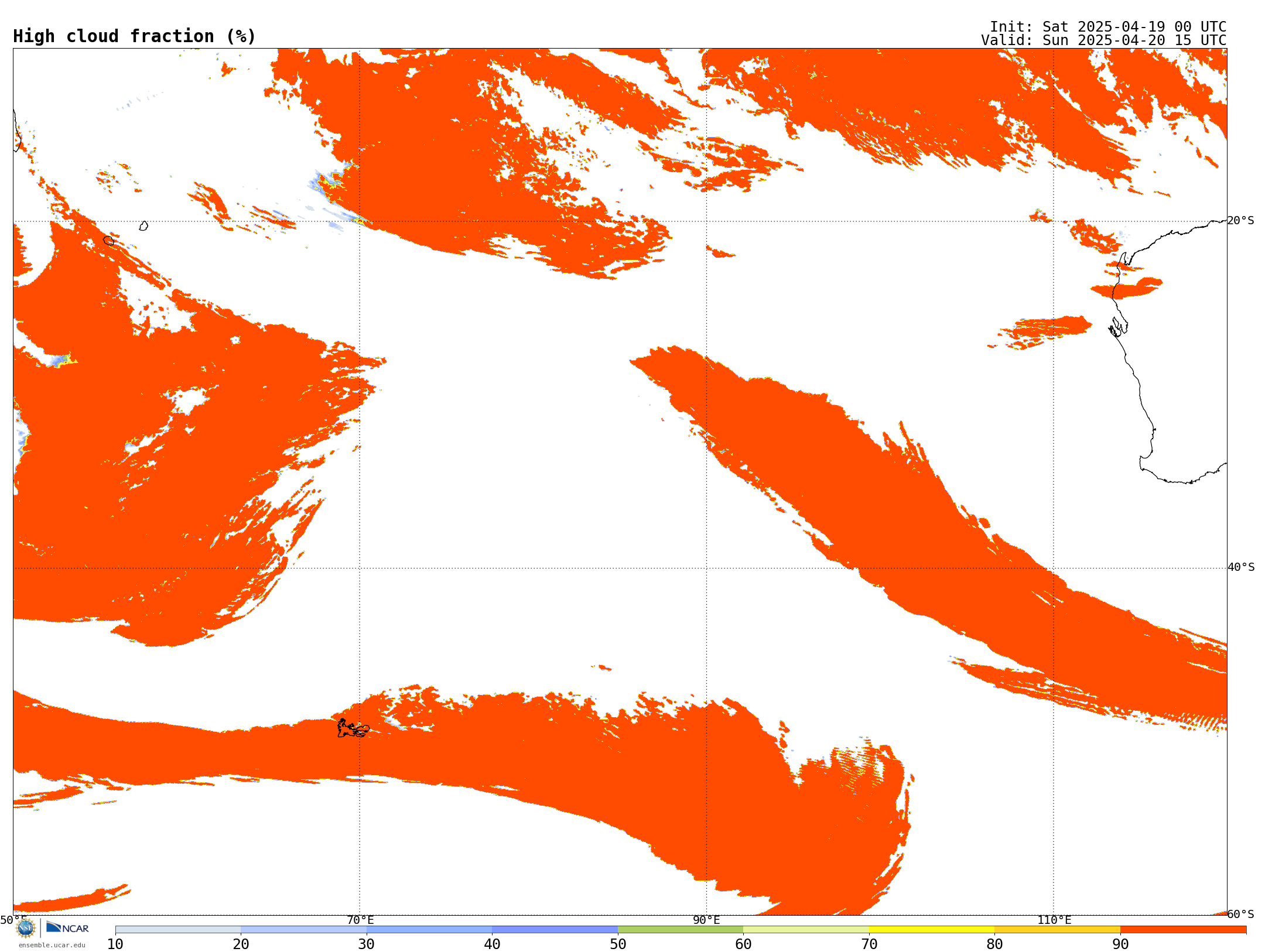Click the NSF logo icon

pyautogui.click(x=26, y=928)
